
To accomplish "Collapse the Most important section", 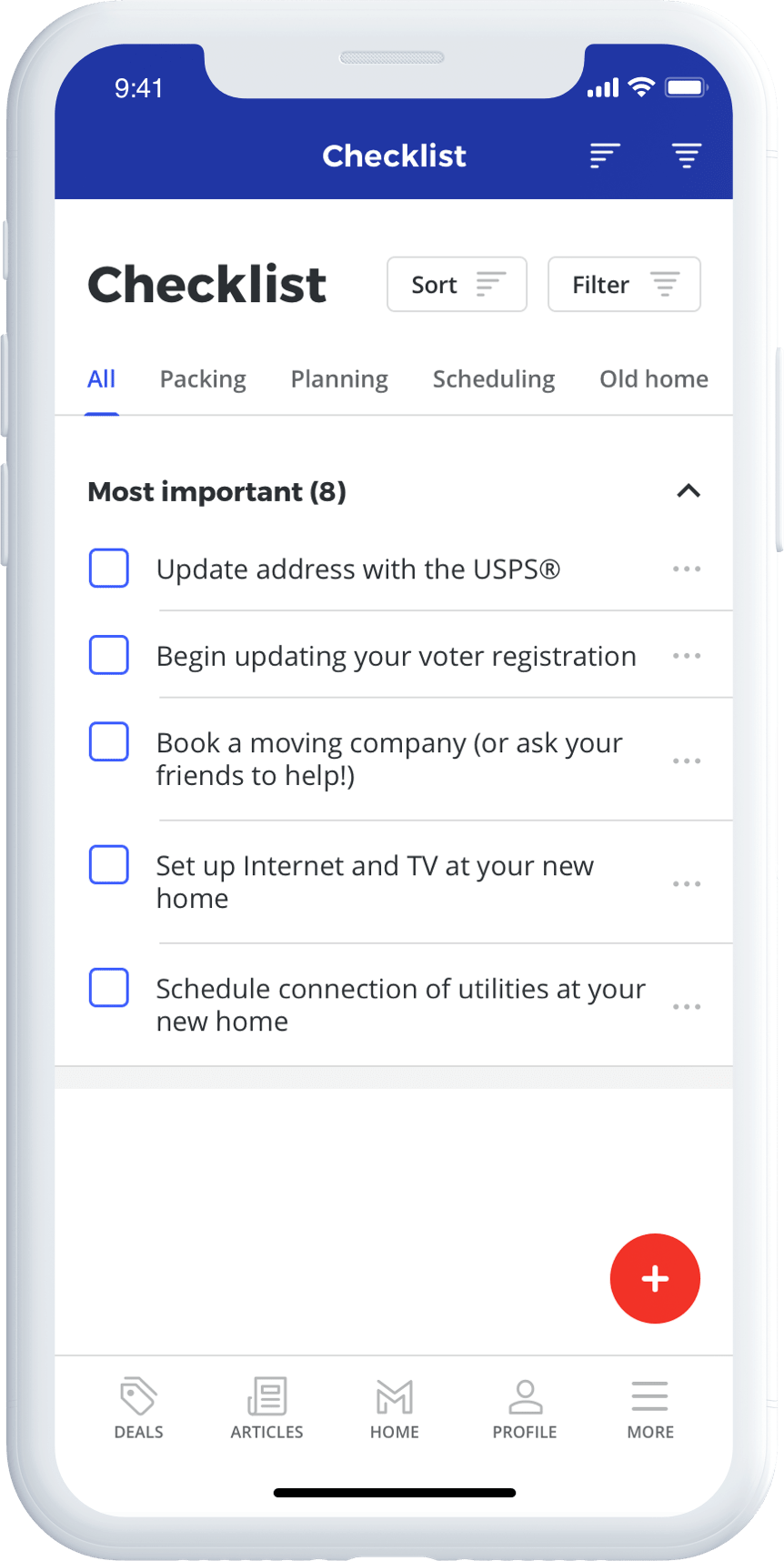I will pyautogui.click(x=689, y=491).
